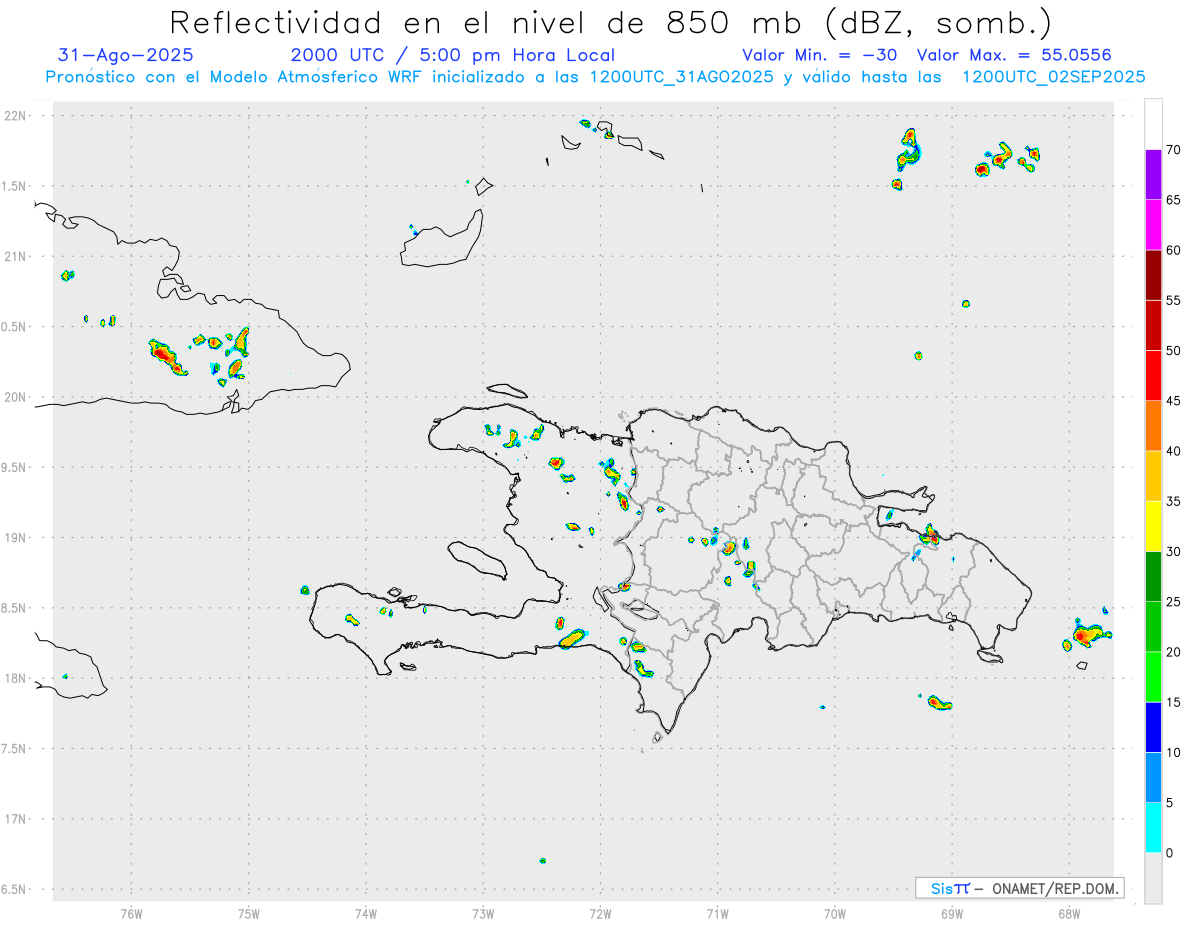This screenshot has height=927, width=1200.
Task: Click the longitude label '69W'
Action: (x=952, y=913)
